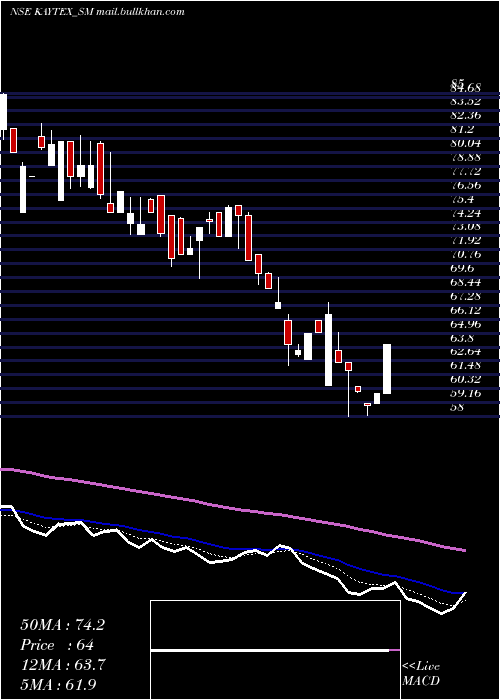
Task: Click the NSE KAYTEX_SM chart title
Action: 51,12
